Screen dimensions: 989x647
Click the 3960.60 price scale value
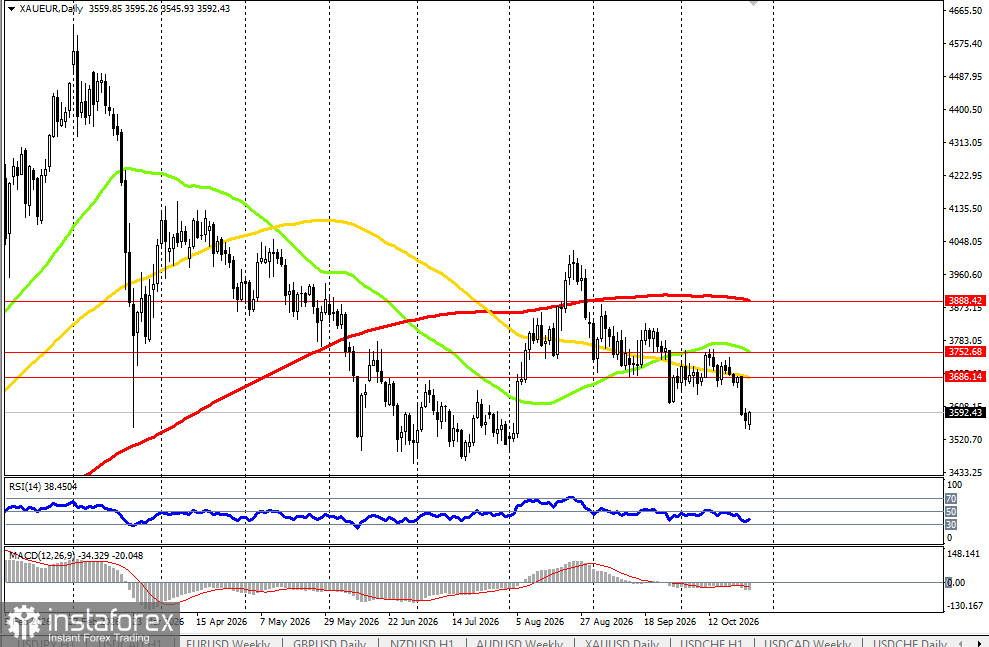coord(965,275)
